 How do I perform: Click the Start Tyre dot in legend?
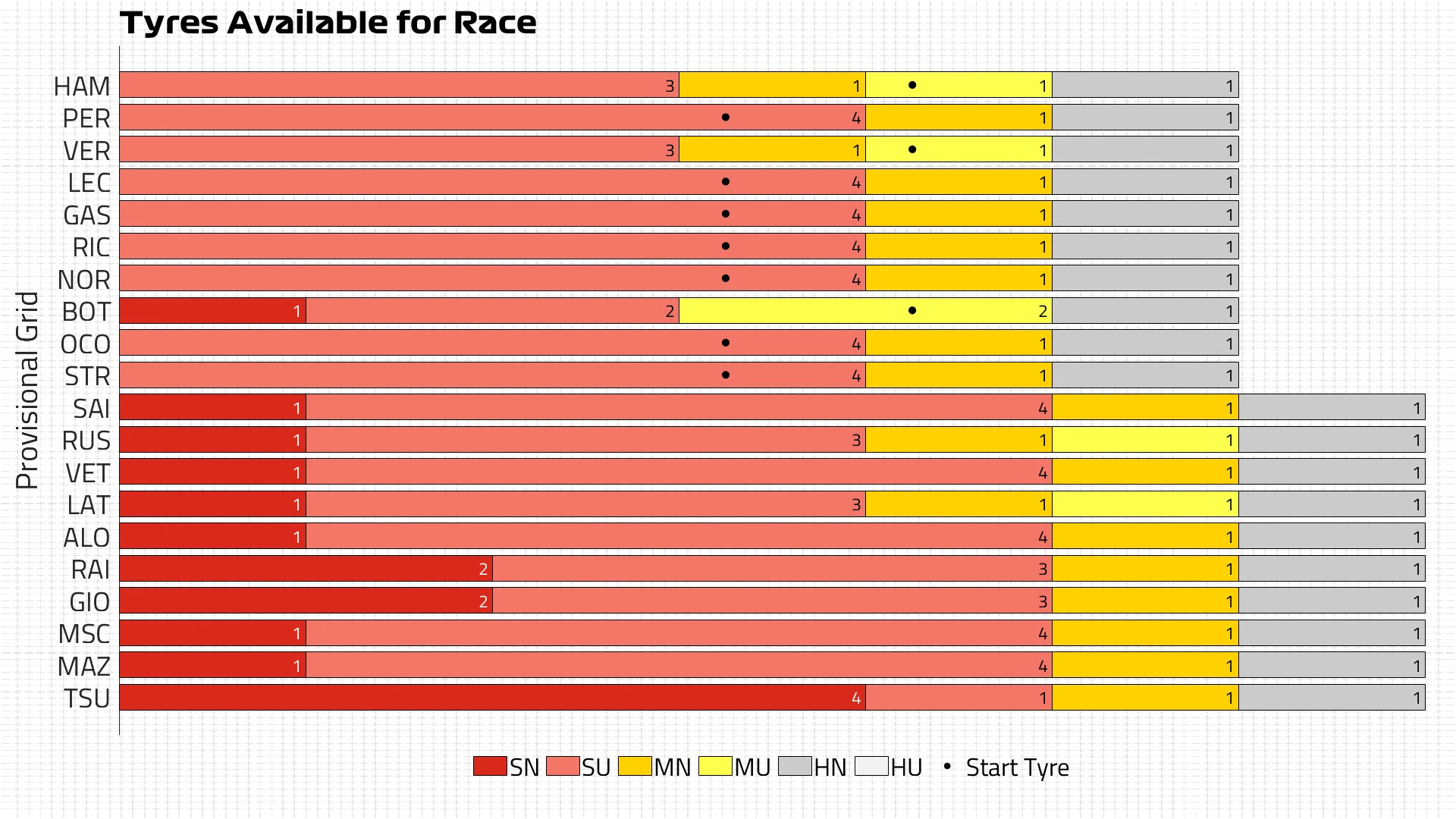pos(946,767)
